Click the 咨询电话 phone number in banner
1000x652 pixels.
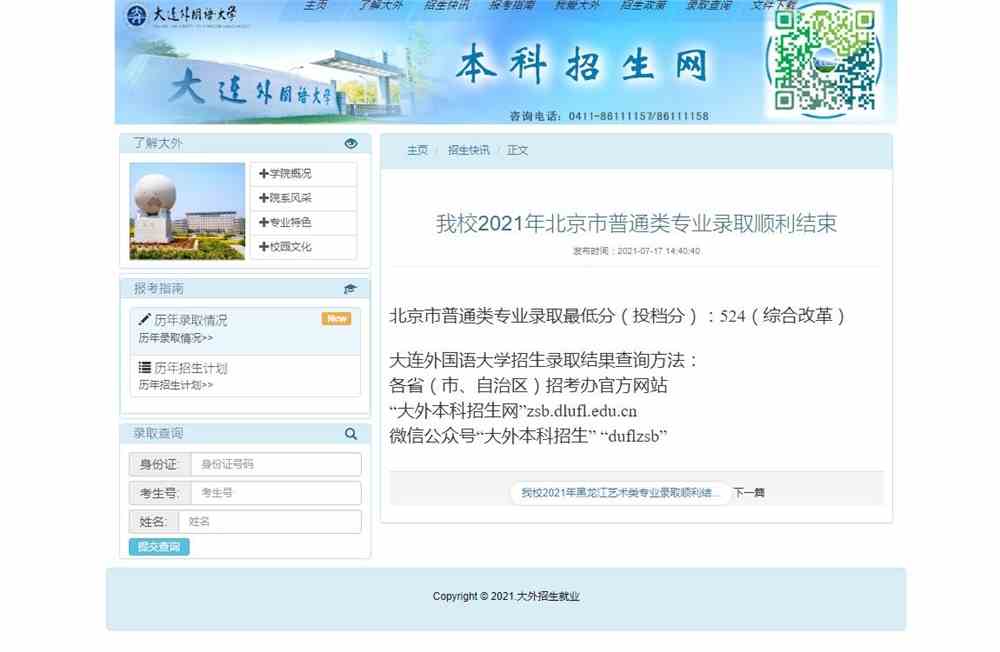coord(609,116)
